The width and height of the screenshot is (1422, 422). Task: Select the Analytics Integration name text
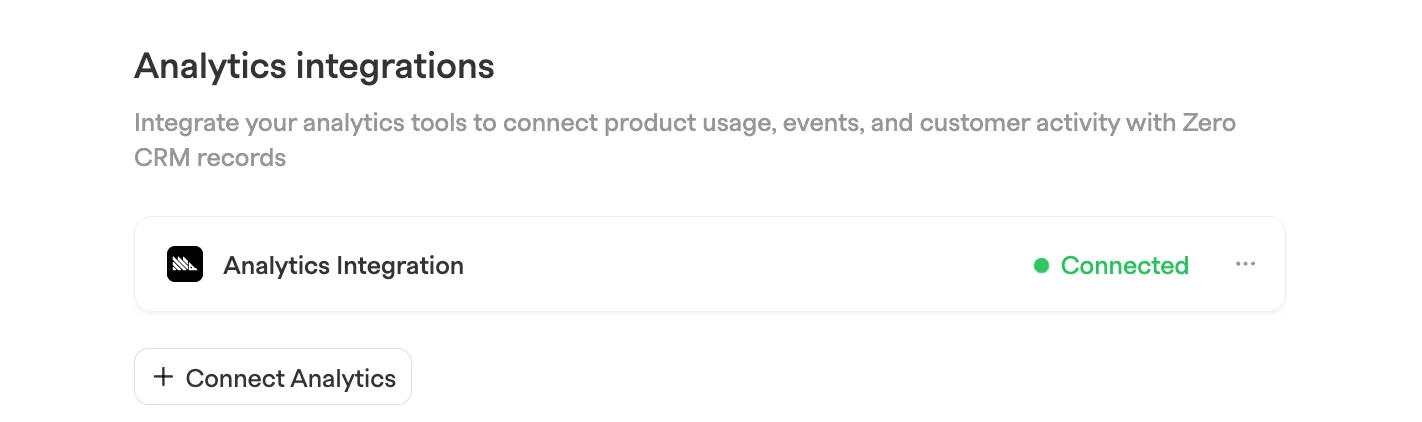click(343, 266)
